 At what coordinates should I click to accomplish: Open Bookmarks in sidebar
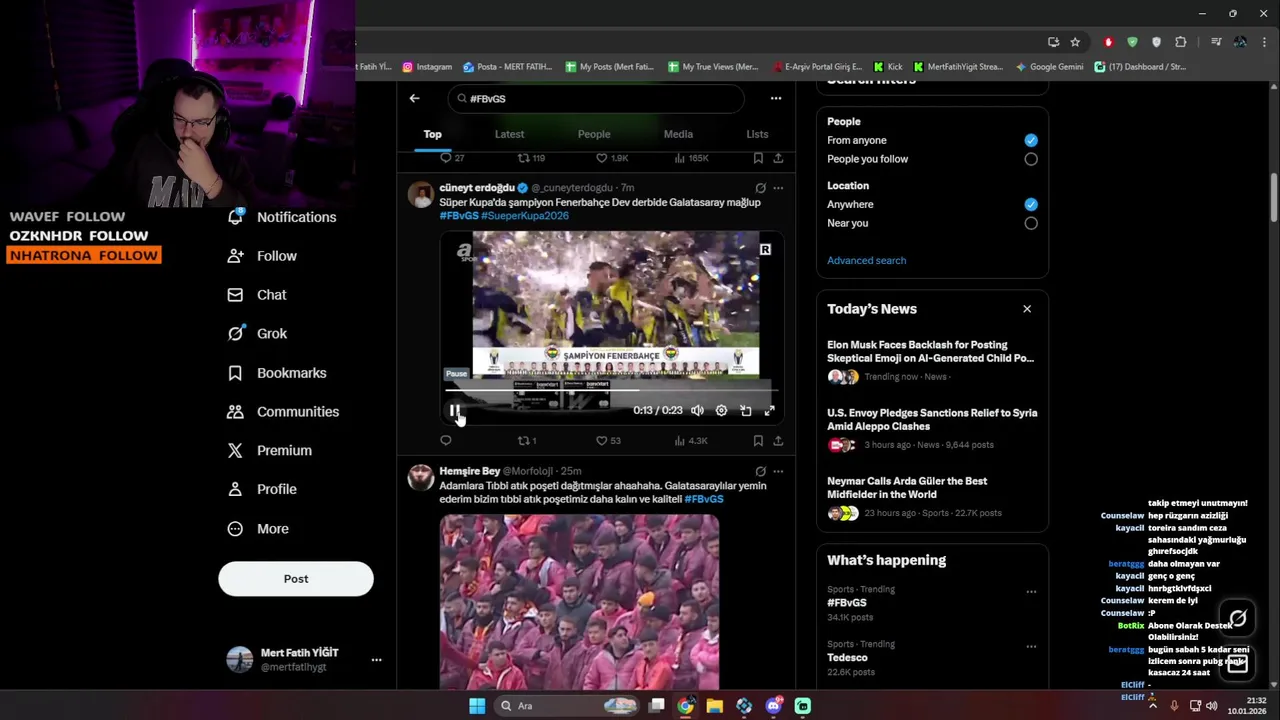[x=277, y=373]
